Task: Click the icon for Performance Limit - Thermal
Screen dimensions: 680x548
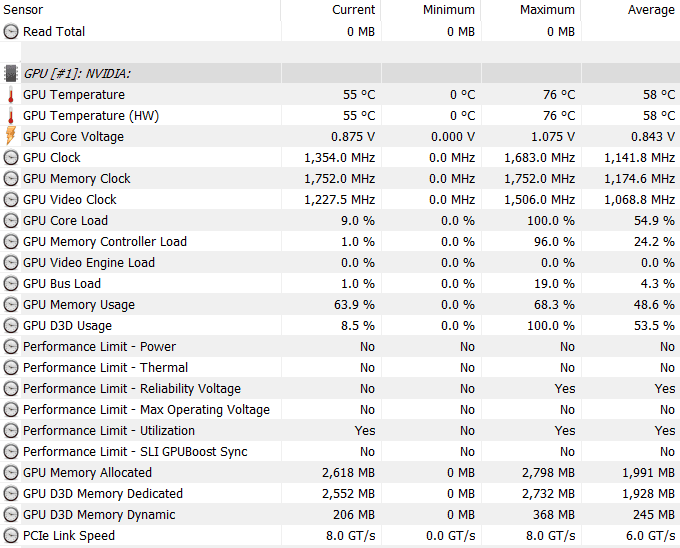Action: coord(11,368)
